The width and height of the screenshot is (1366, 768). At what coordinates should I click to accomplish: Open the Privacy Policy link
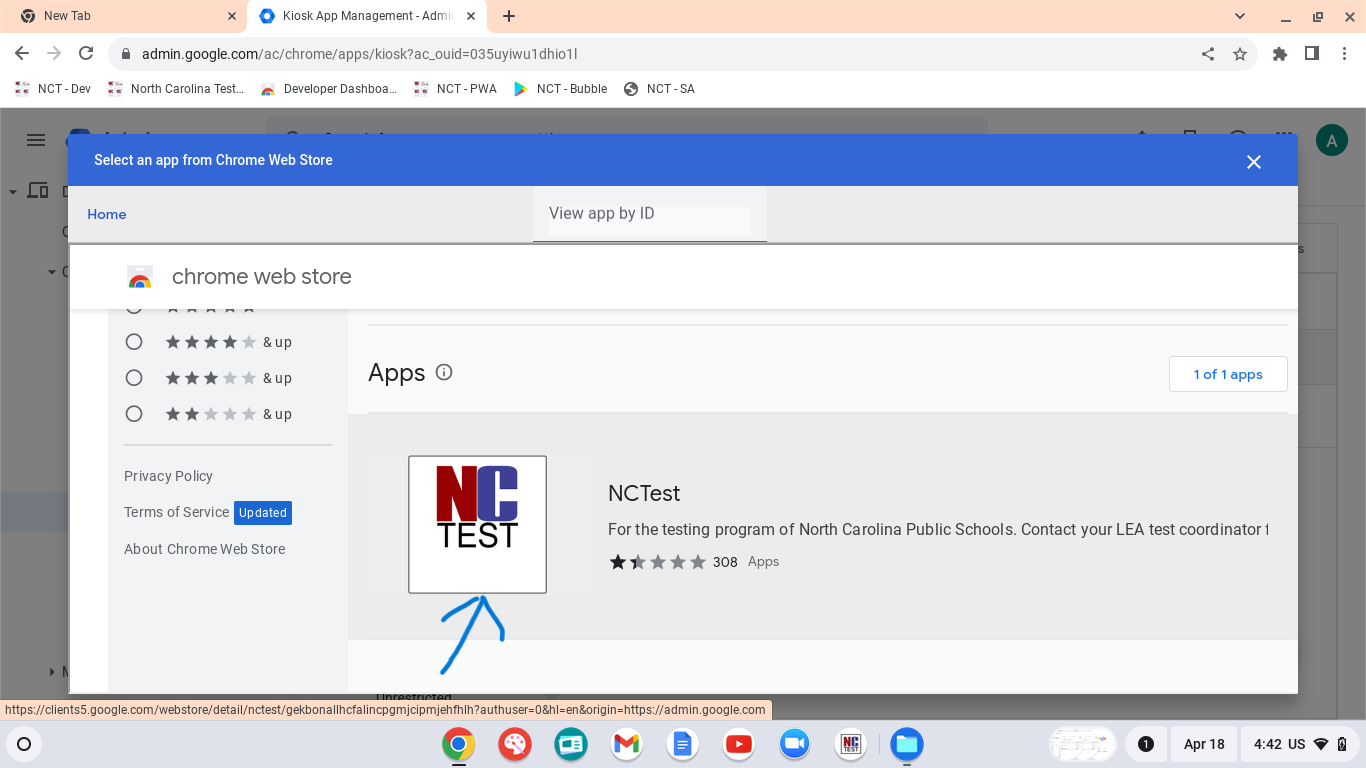[x=168, y=476]
